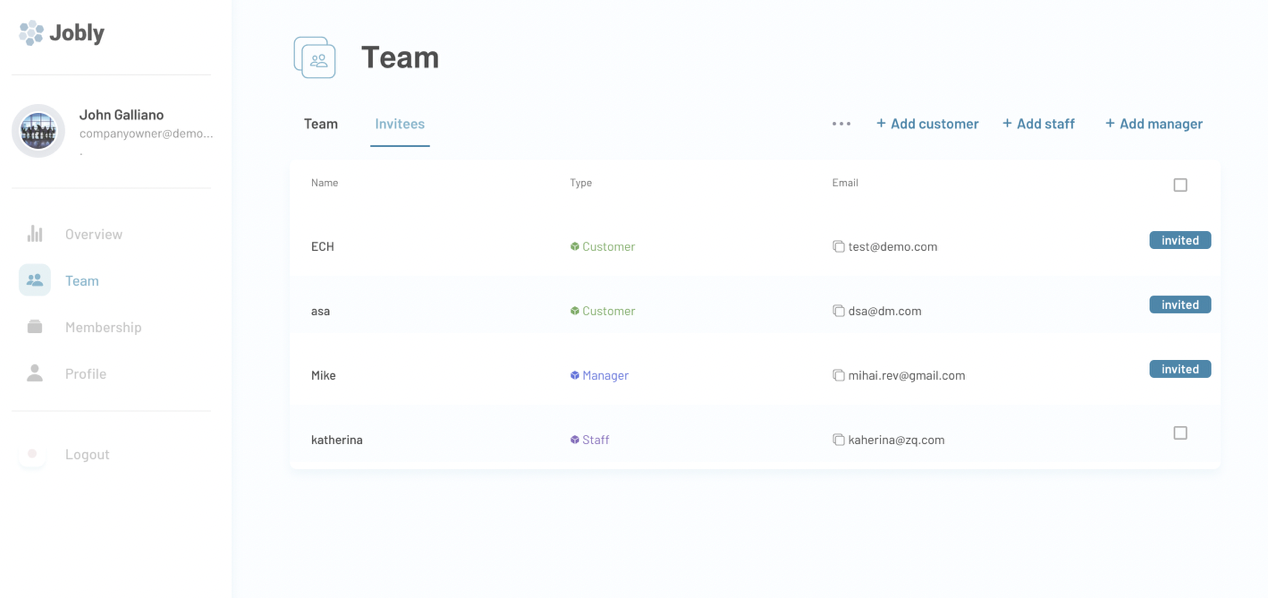Click the Logout icon in sidebar
Viewport: 1268px width, 598px height.
click(33, 454)
